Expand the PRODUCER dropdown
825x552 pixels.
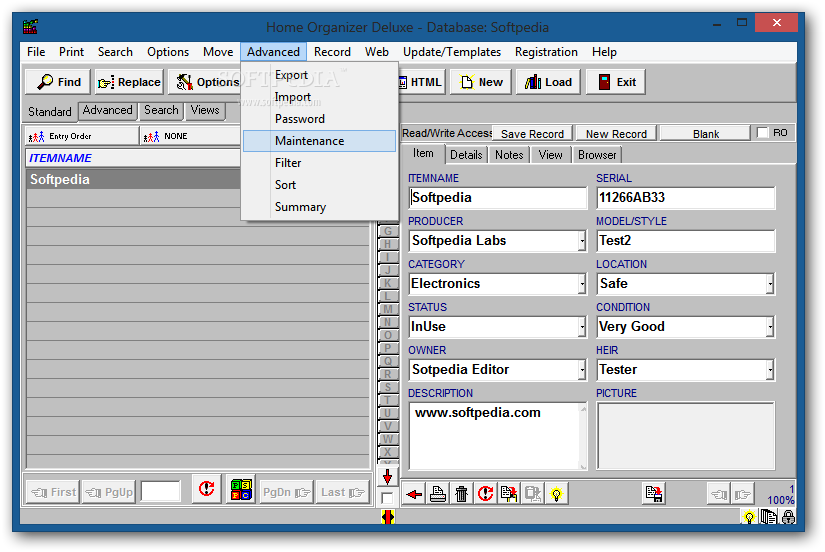coord(582,241)
